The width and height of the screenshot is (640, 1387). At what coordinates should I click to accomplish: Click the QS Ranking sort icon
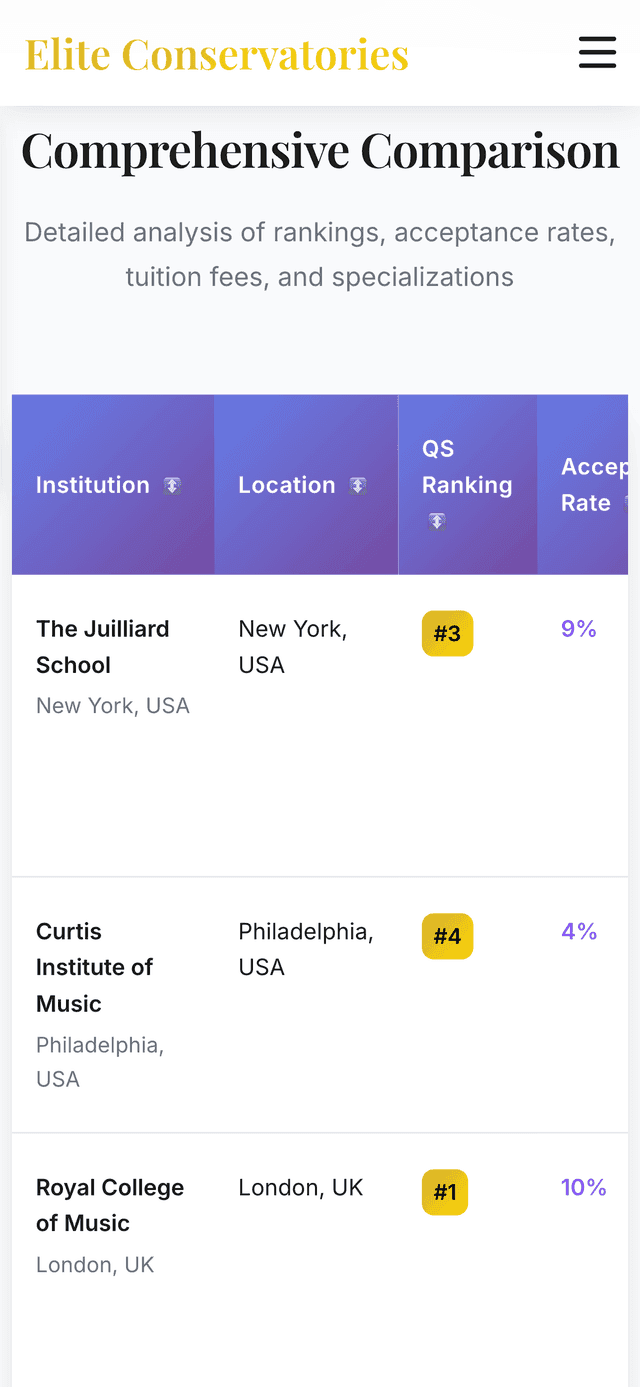pos(437,521)
